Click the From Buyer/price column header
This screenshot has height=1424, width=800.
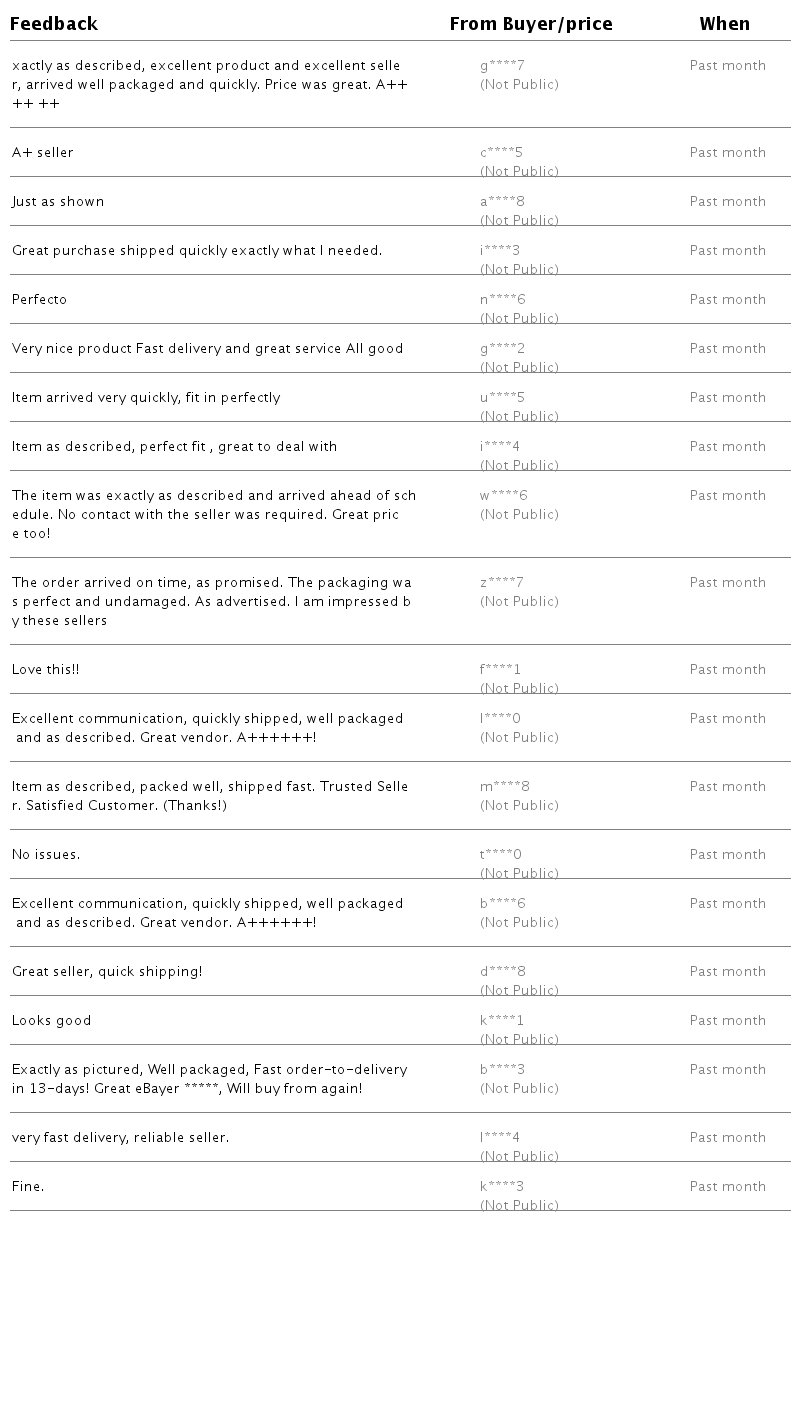531,24
